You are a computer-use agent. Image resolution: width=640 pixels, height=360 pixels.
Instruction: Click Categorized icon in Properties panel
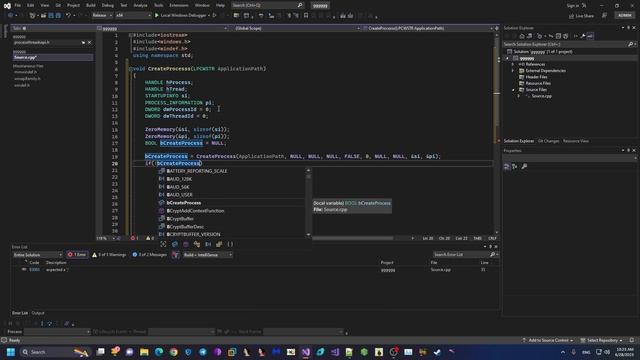coord(507,166)
